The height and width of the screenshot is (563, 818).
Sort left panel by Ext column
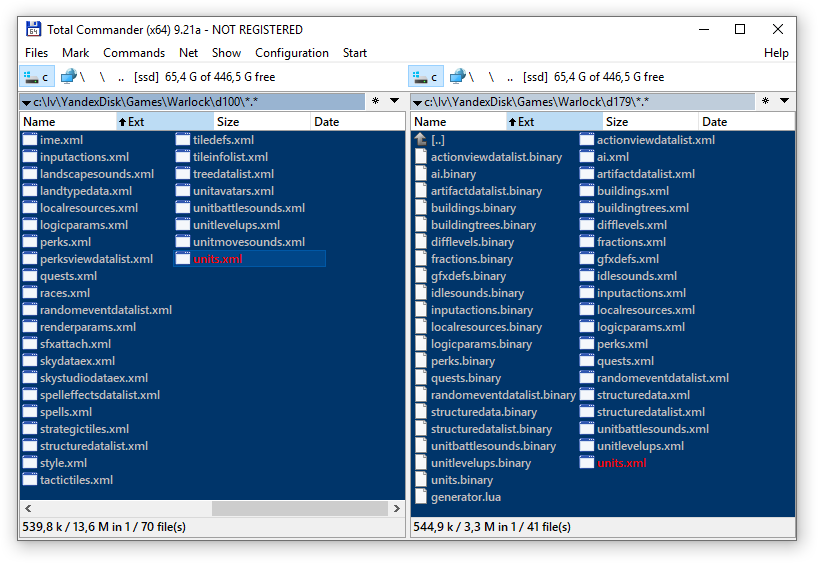165,122
